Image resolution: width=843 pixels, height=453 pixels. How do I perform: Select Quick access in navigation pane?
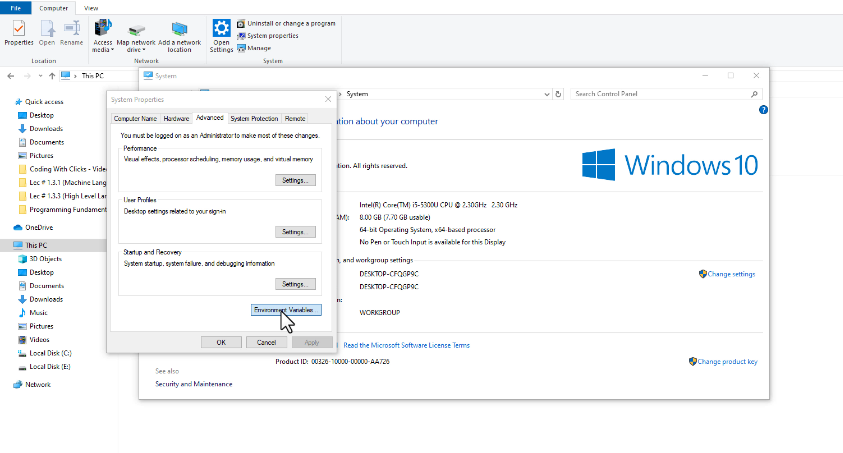click(44, 102)
